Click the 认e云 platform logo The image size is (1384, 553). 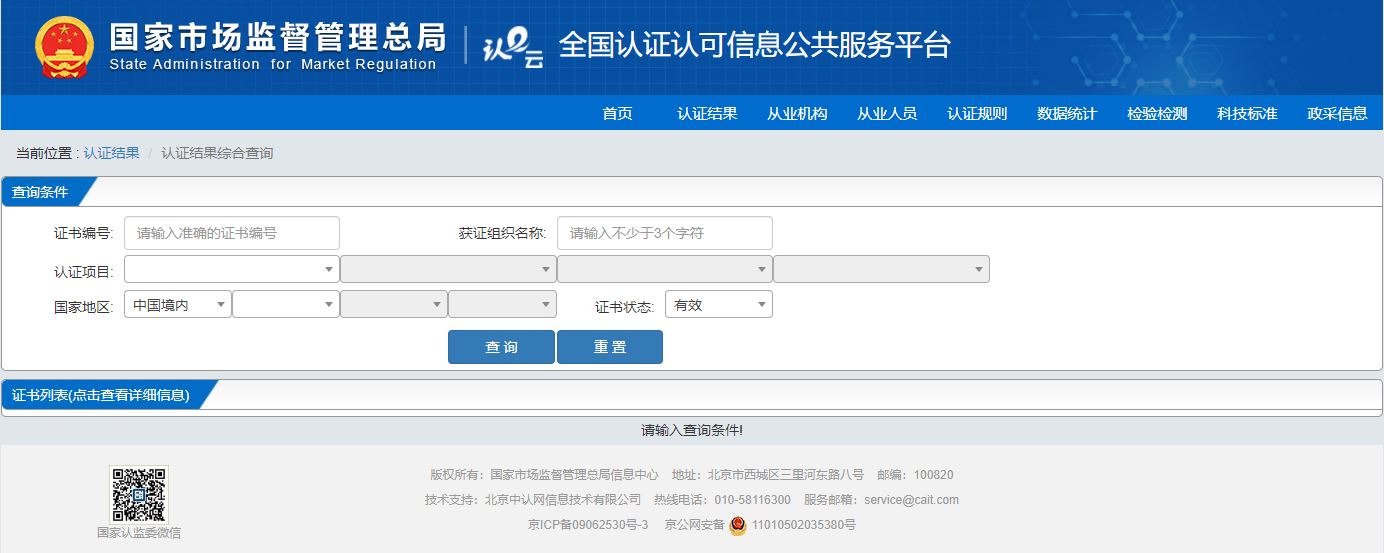pyautogui.click(x=512, y=47)
